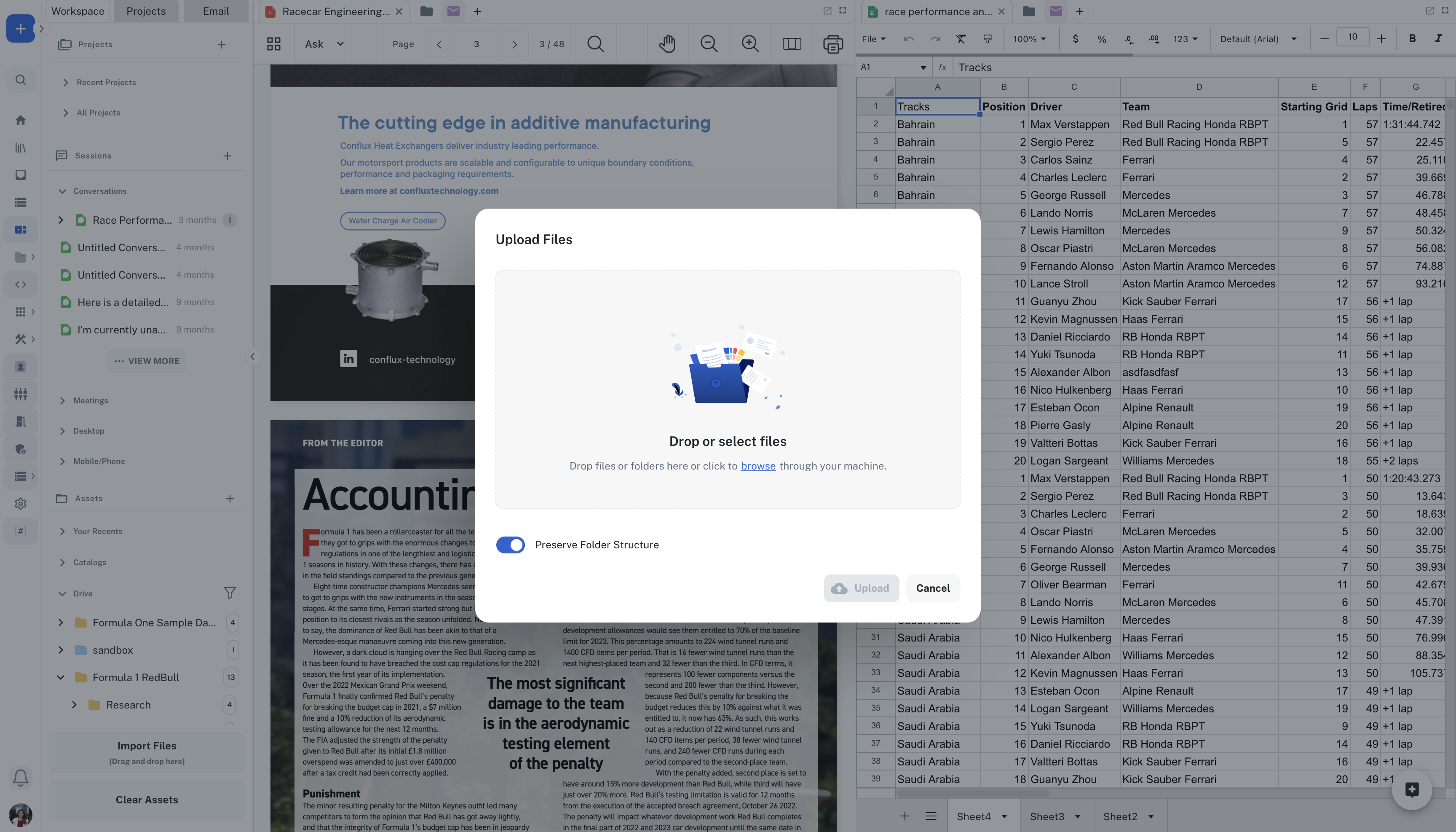The height and width of the screenshot is (832, 1456).
Task: Open the Default (Arial) font dropdown
Action: pos(1258,39)
